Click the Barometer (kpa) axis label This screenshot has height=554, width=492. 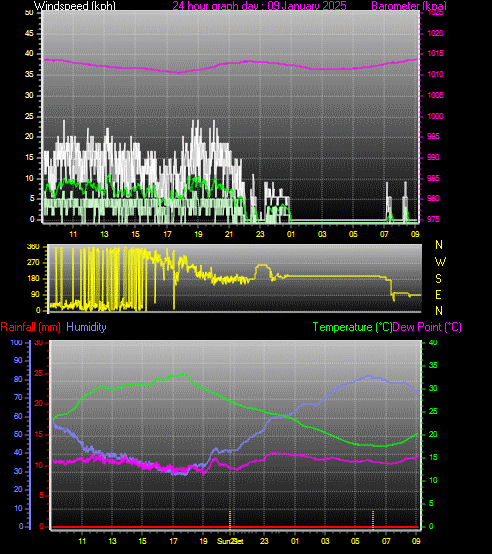click(409, 6)
